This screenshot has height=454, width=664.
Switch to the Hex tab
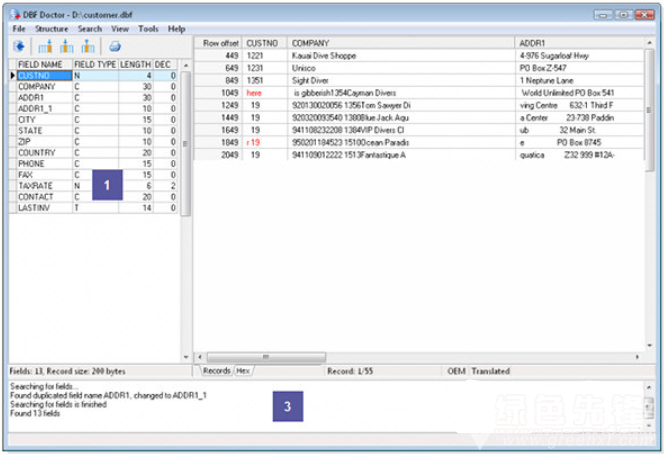[245, 370]
